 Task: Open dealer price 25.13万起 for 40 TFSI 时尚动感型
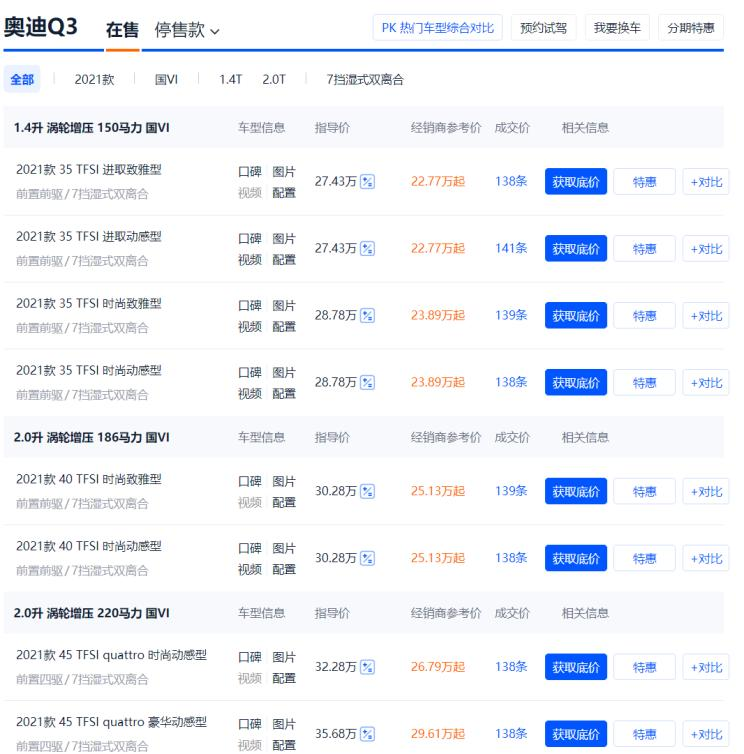pos(438,558)
